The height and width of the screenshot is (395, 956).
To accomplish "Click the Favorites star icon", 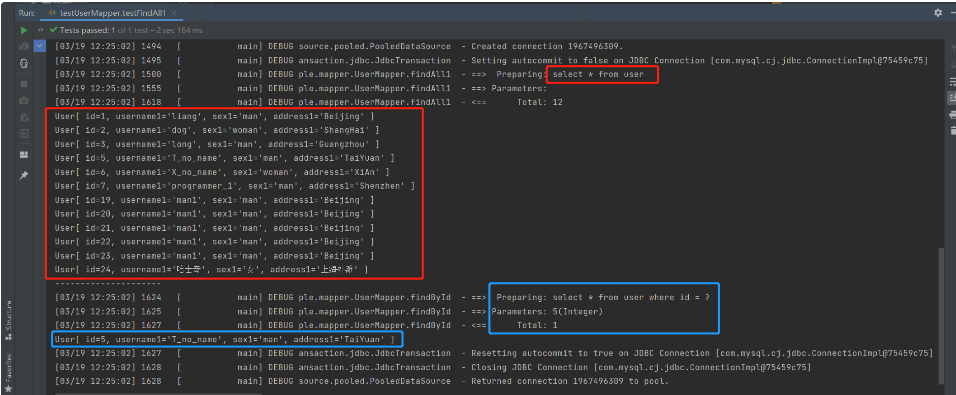I will pos(9,388).
